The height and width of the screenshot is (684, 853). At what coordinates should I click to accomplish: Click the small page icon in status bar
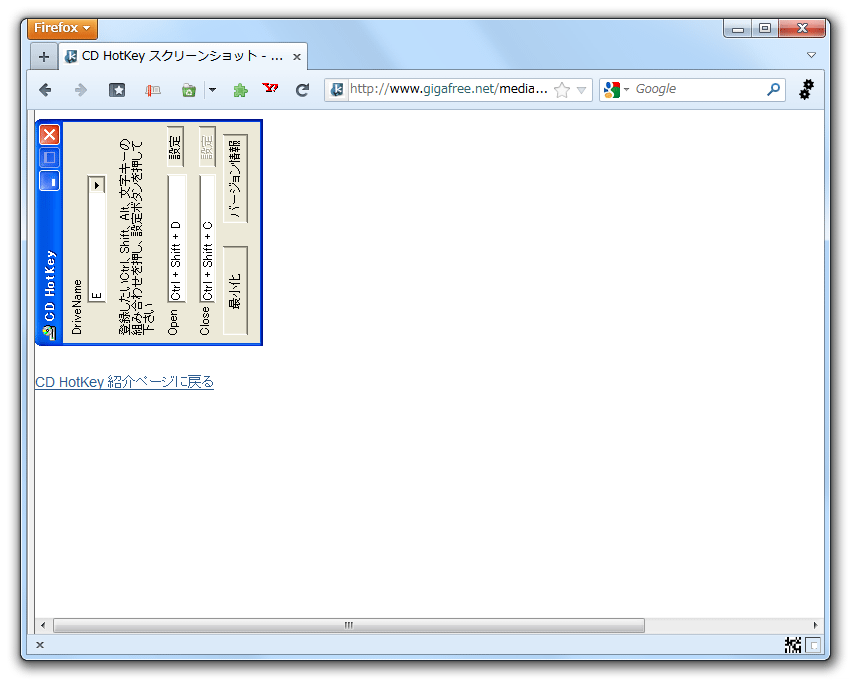pos(813,645)
